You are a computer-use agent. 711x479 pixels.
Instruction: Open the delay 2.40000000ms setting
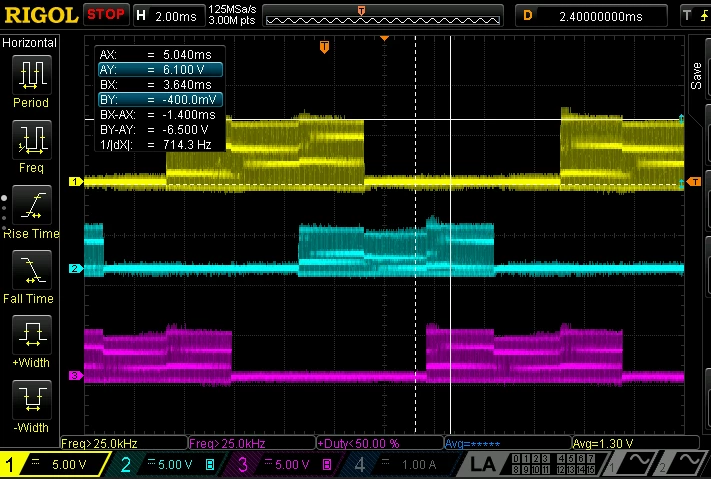click(x=591, y=16)
